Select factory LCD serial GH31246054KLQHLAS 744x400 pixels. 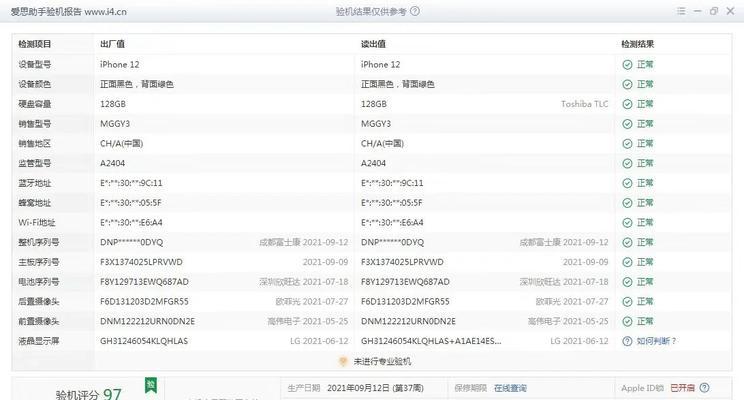tap(144, 341)
